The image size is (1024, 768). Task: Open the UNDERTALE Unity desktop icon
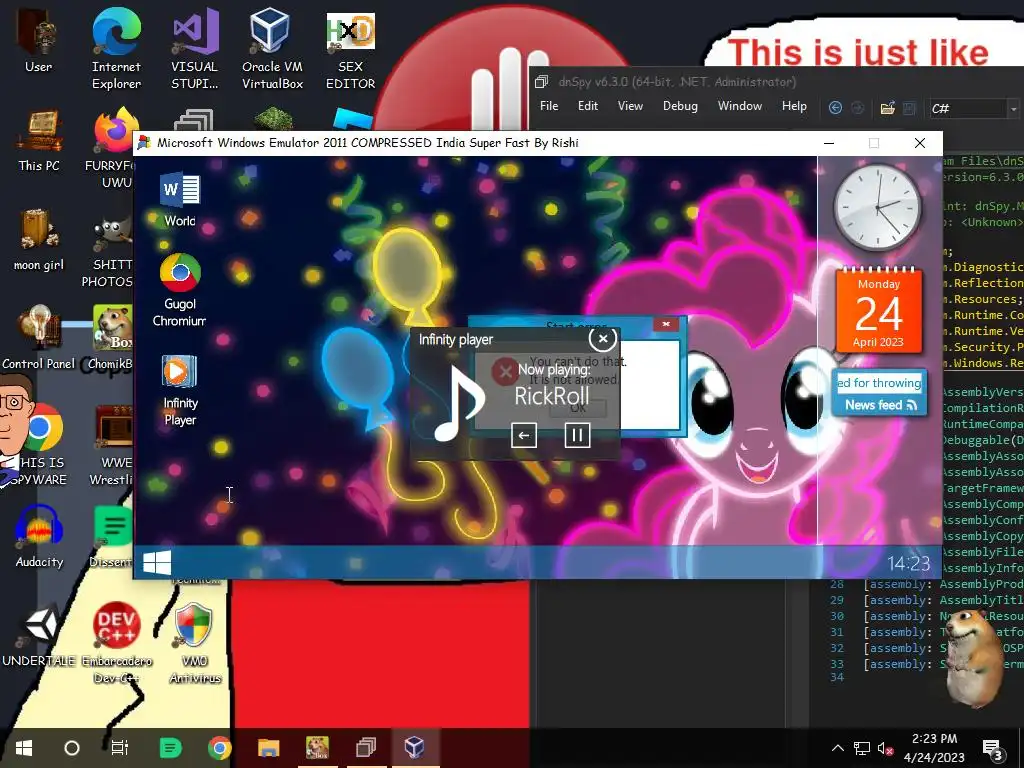tap(39, 635)
